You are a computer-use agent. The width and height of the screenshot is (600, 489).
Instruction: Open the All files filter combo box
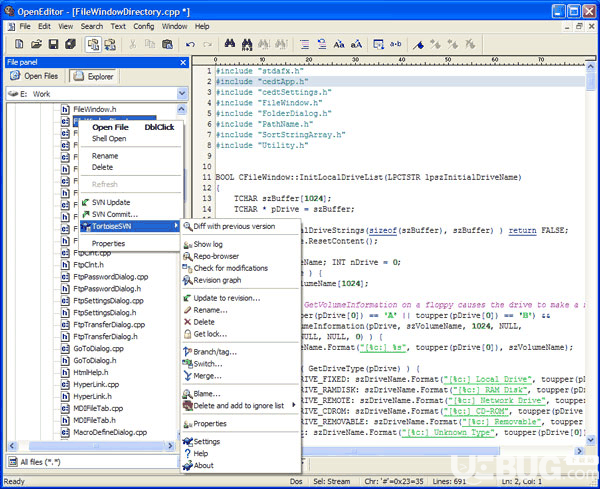coord(92,462)
